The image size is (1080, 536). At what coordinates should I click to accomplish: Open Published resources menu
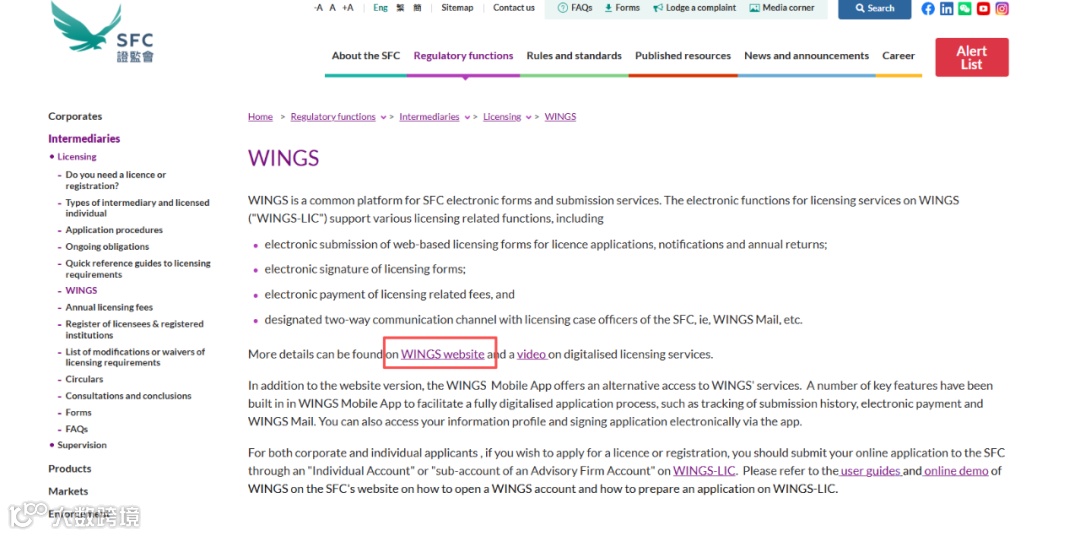pos(683,56)
